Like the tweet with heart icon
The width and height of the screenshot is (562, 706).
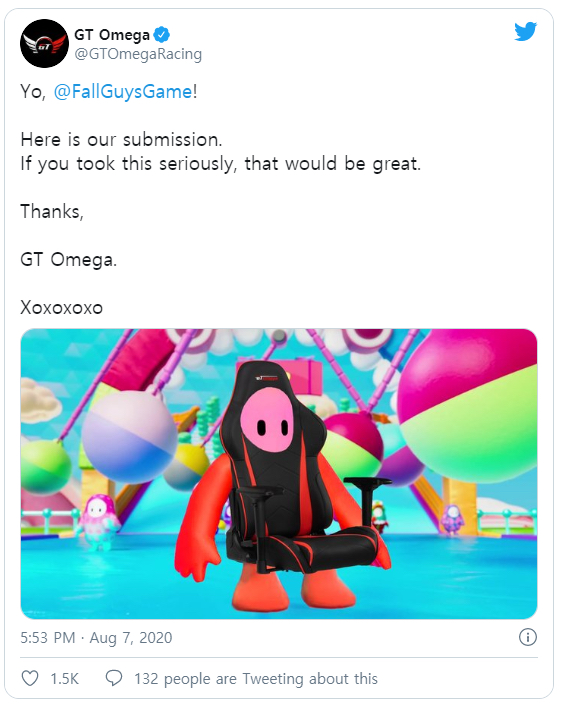[30, 678]
